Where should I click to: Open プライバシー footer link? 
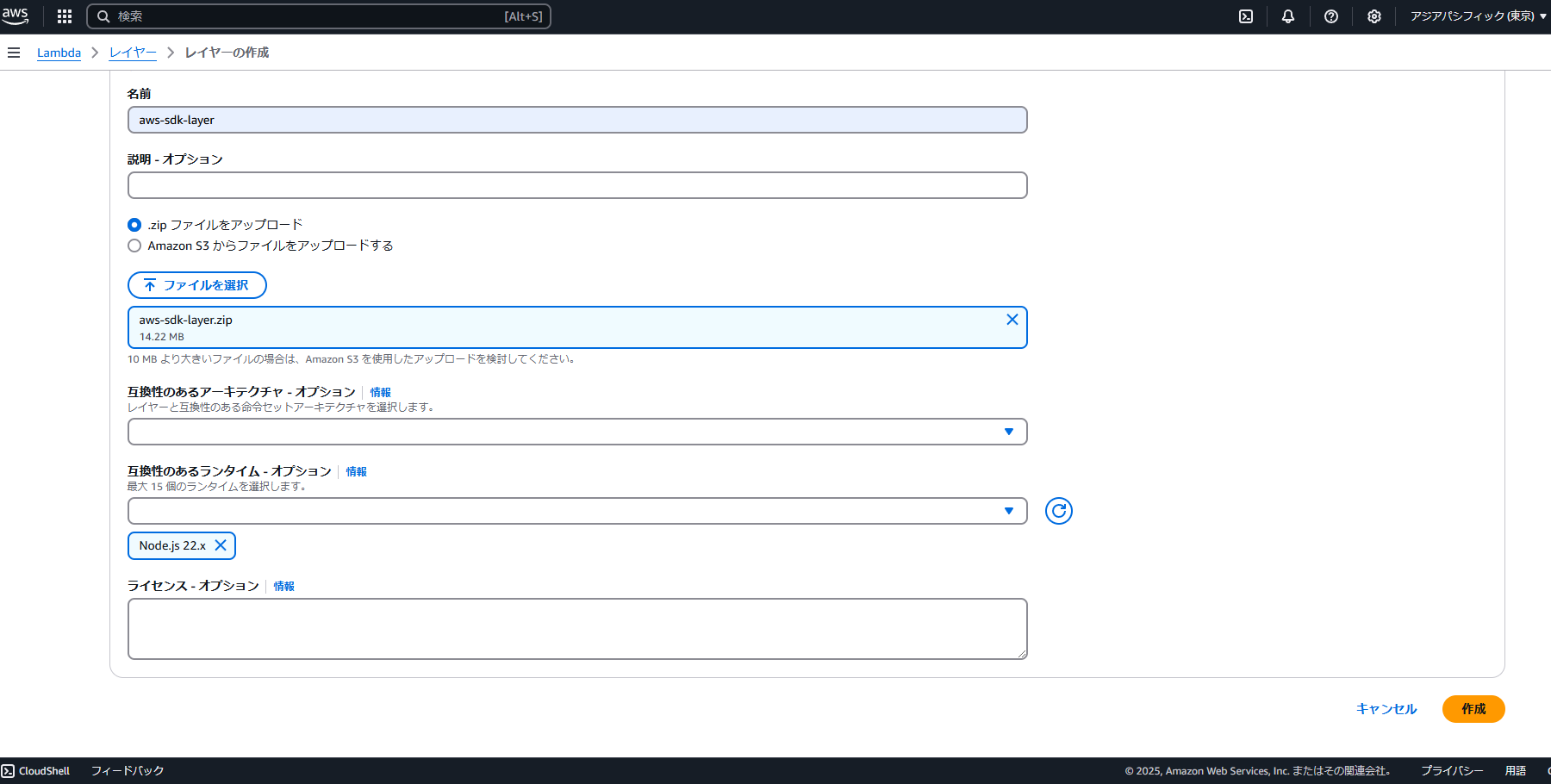[x=1452, y=771]
